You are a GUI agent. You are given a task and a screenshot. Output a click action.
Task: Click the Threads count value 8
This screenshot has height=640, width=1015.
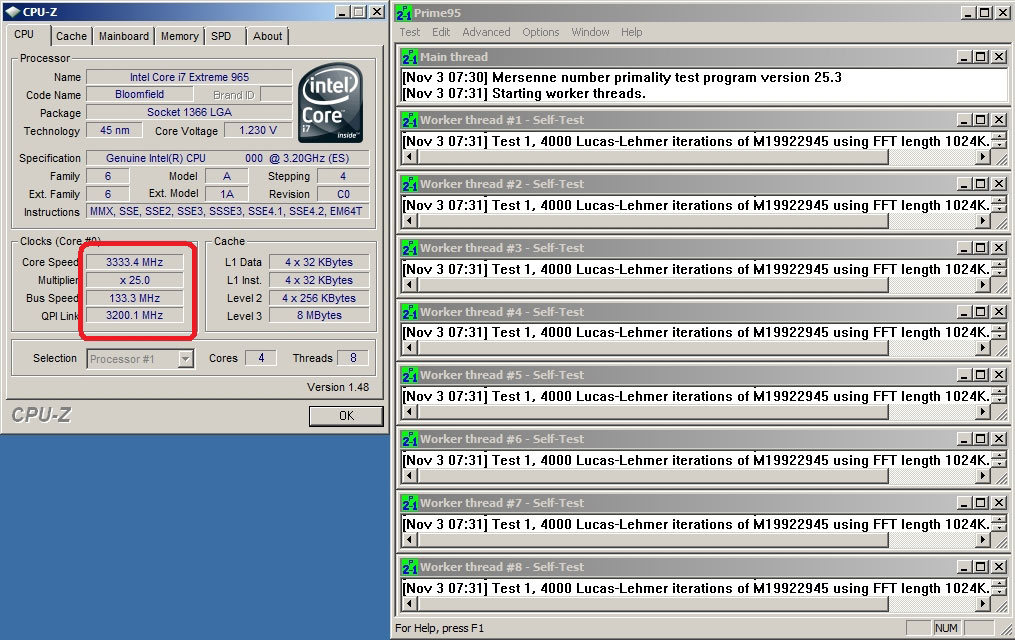tap(353, 358)
